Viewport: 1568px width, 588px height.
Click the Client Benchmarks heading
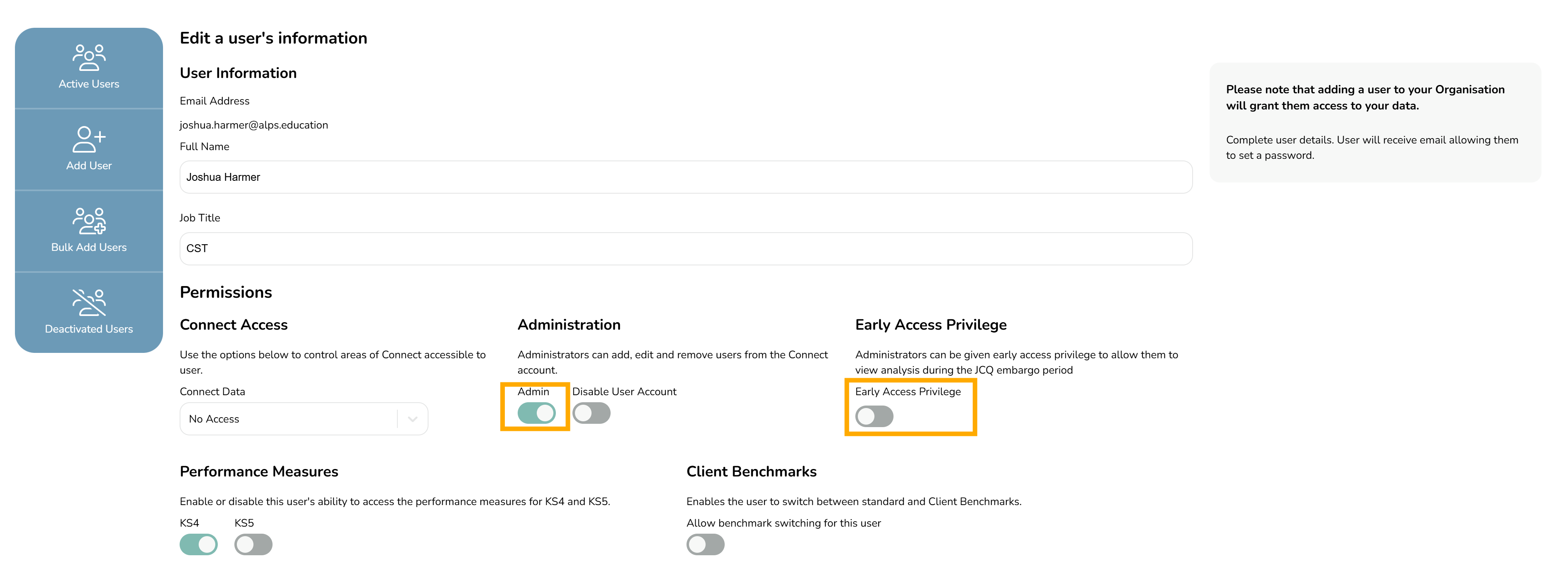tap(751, 471)
